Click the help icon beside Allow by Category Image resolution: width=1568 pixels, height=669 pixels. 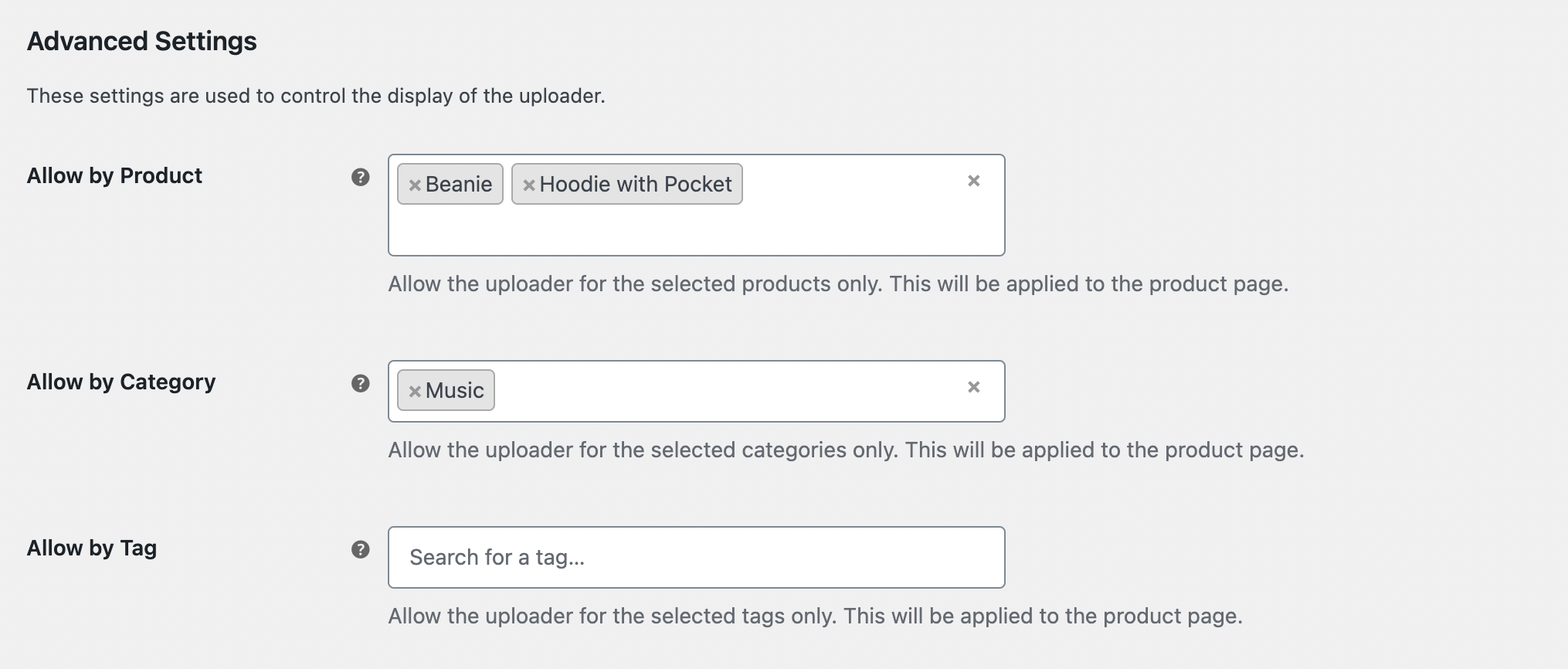(360, 382)
